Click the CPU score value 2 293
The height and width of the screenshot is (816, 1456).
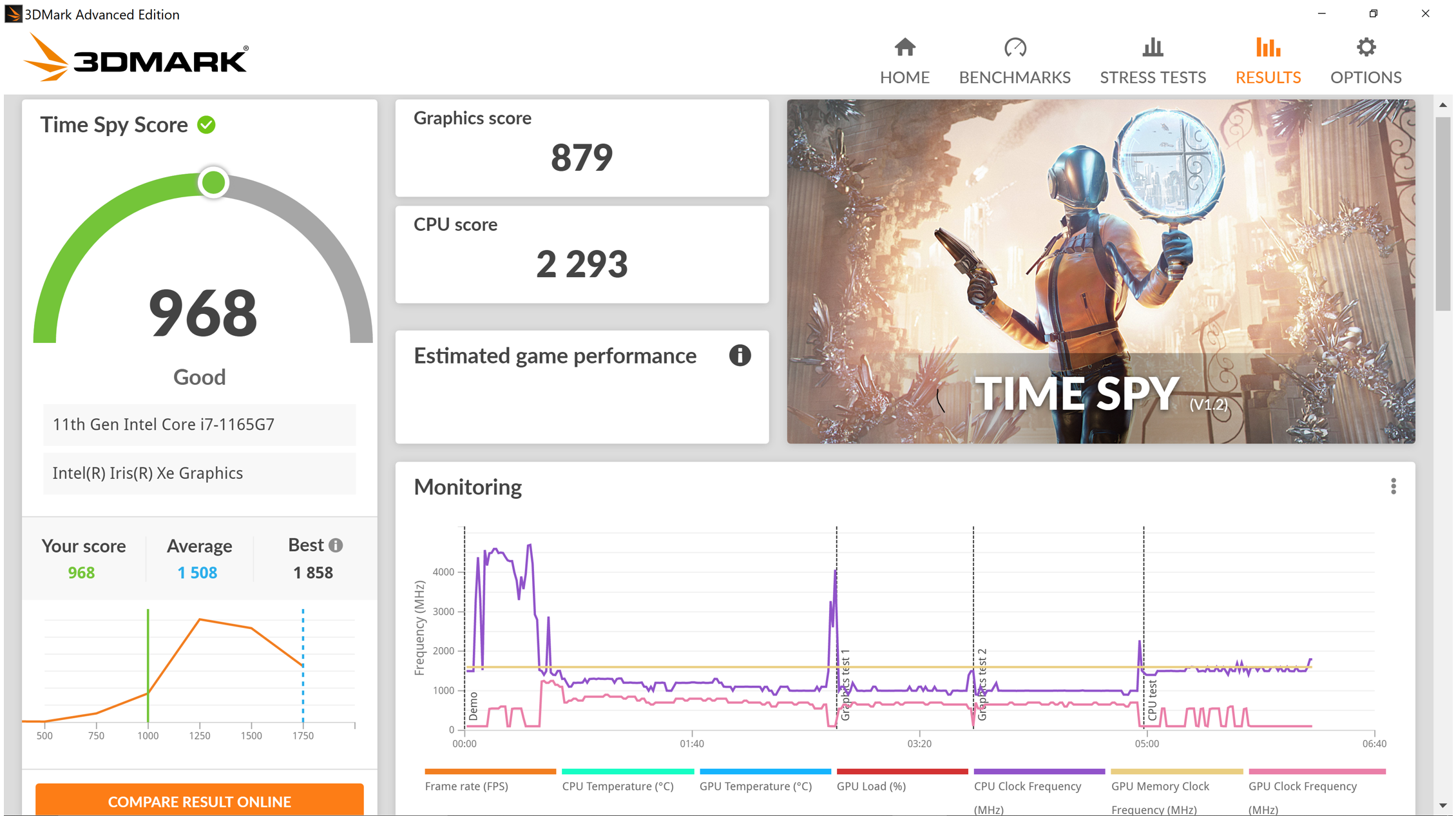[582, 264]
